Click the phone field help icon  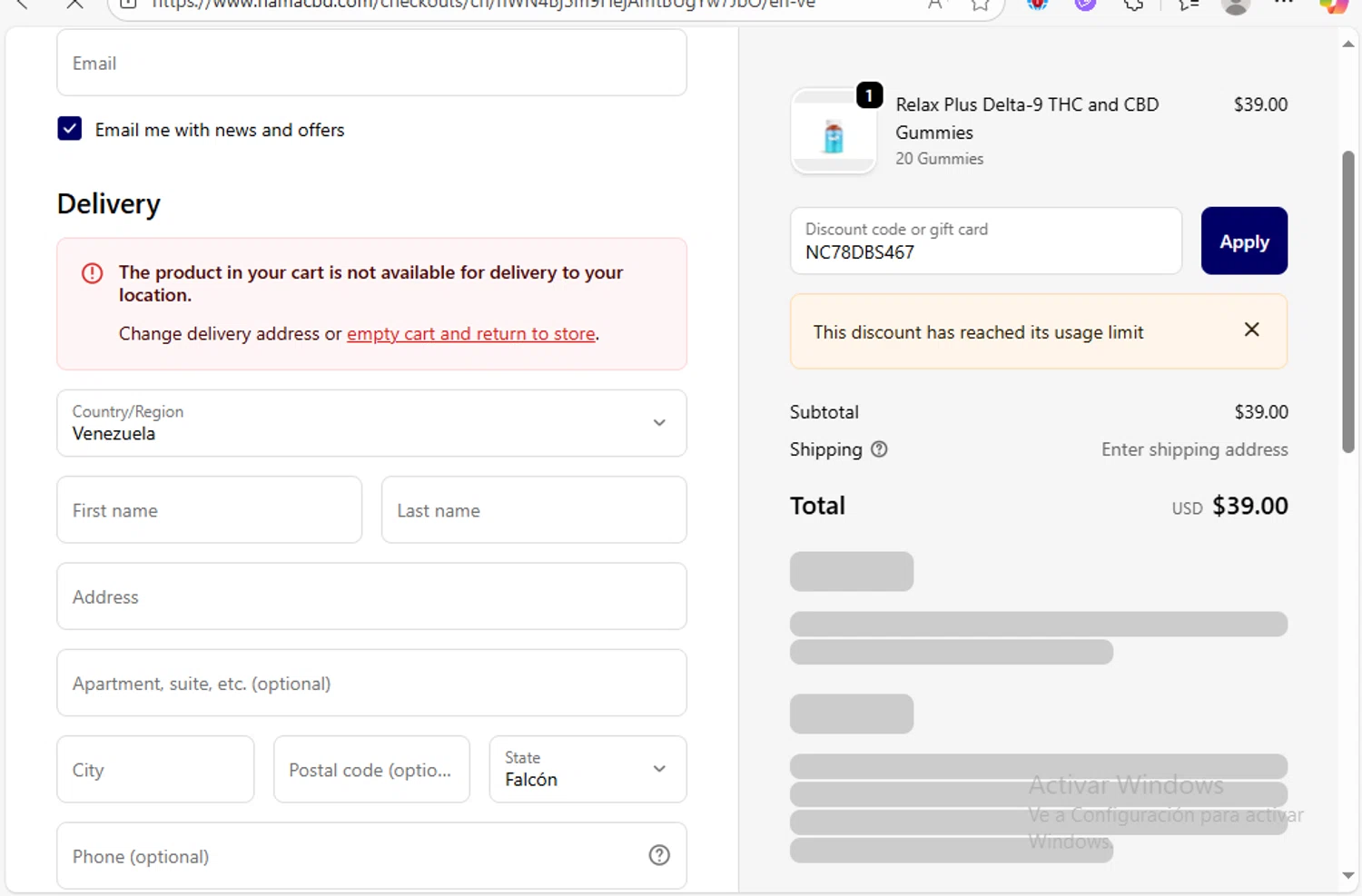tap(659, 855)
